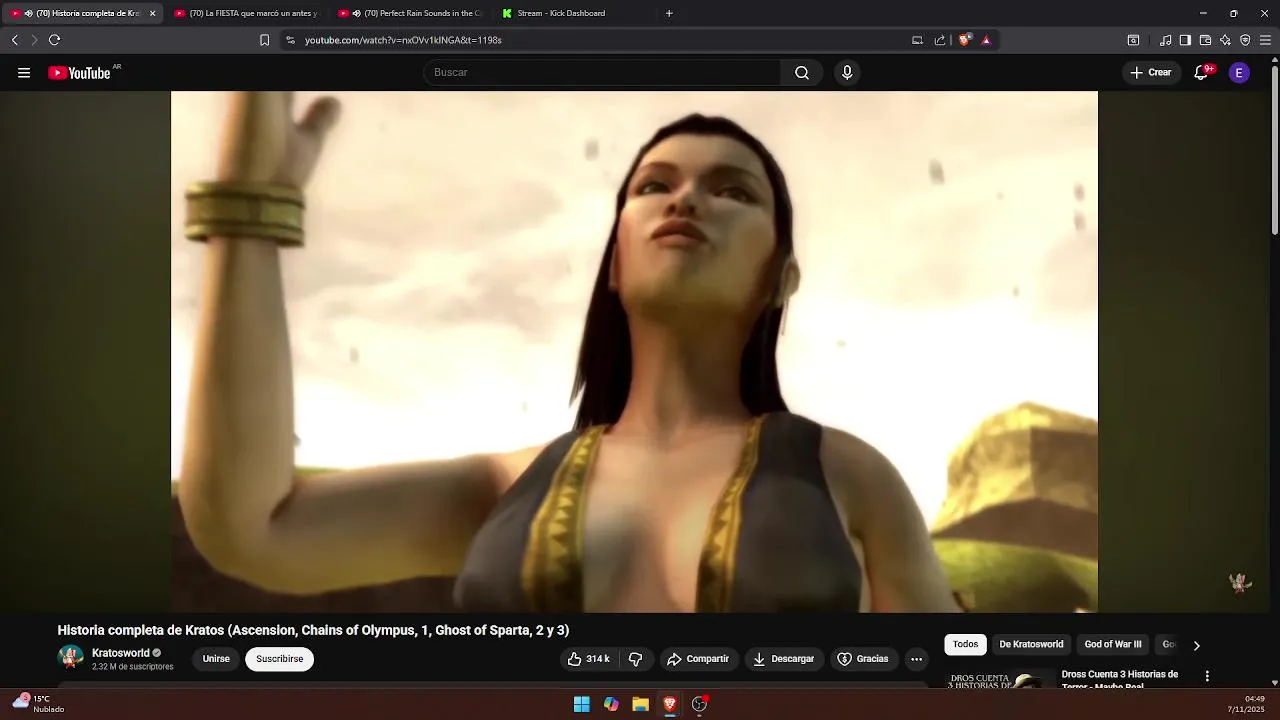Show next filter chips with arrow
This screenshot has height=720, width=1280.
point(1196,645)
